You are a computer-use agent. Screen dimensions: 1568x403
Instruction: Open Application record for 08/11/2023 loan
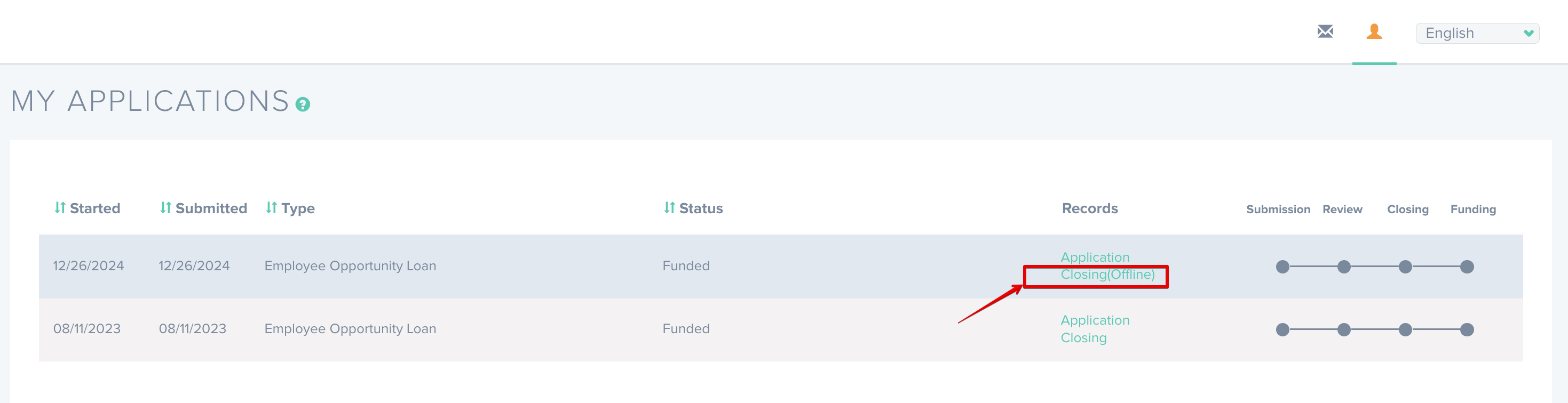point(1095,320)
